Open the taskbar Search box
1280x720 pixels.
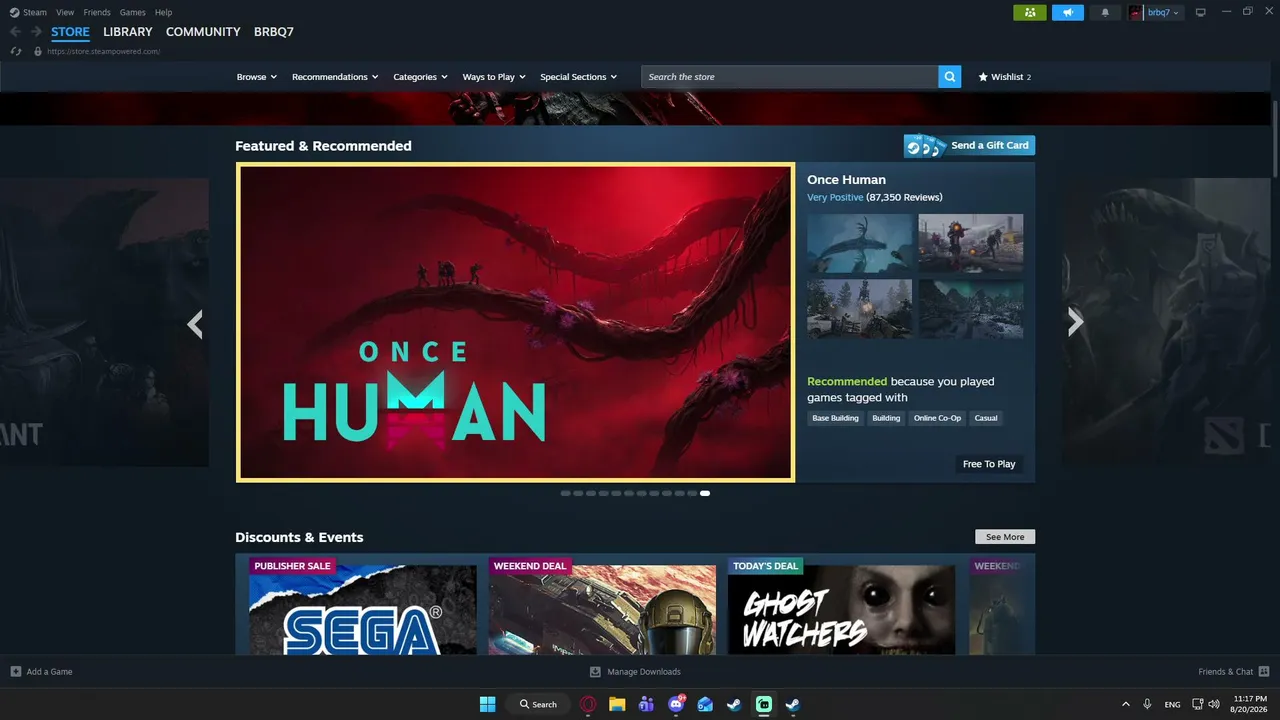pos(538,704)
